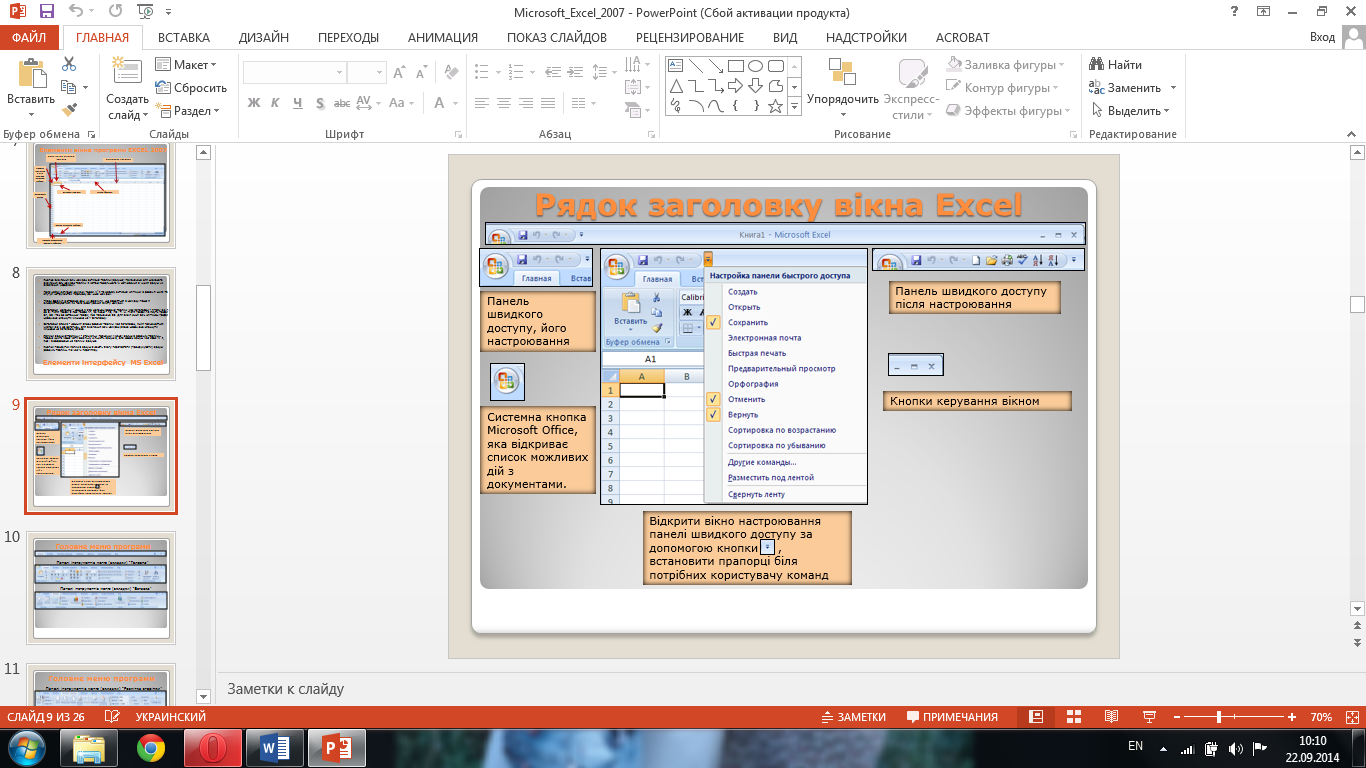
Task: Switch to ПЕРЕХОДЫ tab
Action: coord(348,37)
